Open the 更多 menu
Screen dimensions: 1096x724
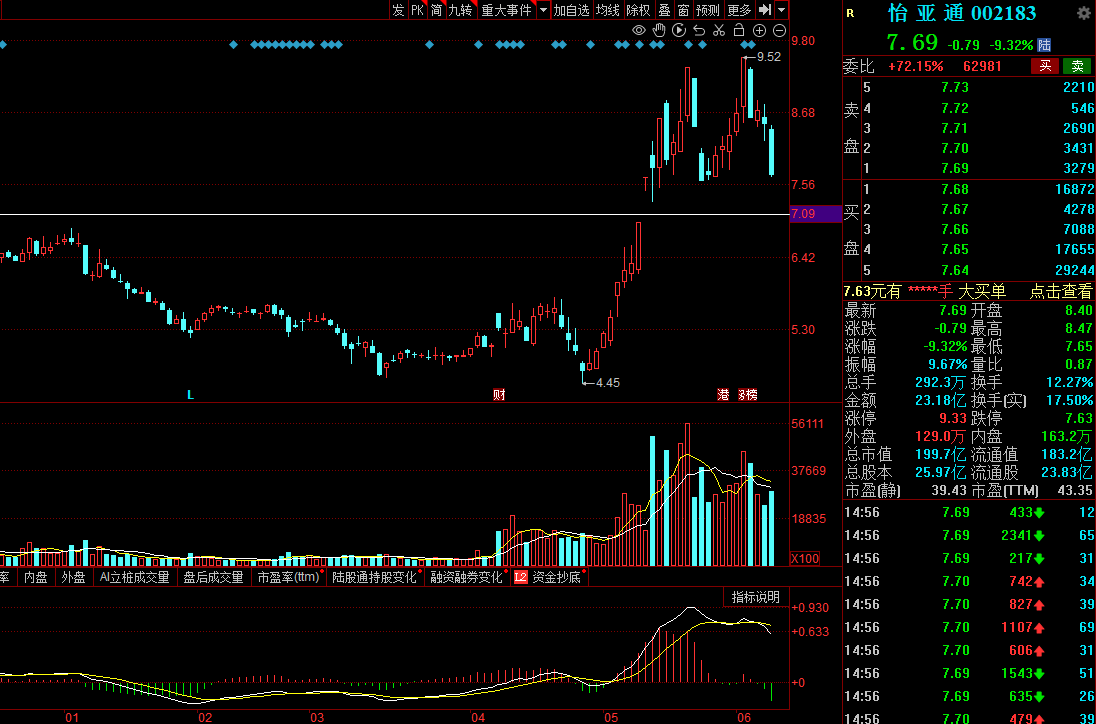[739, 10]
